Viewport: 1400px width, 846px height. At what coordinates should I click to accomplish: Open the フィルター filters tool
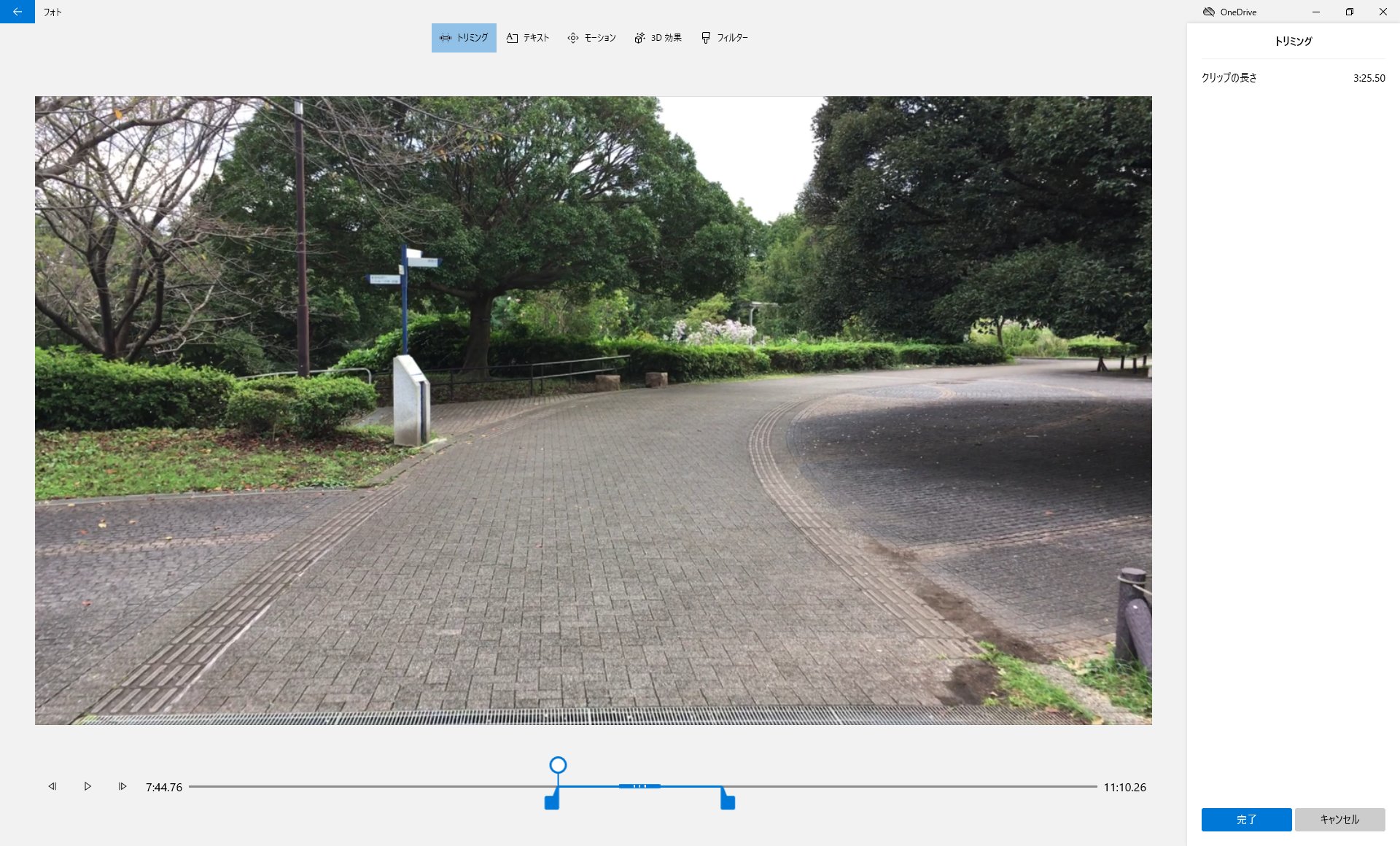(724, 38)
